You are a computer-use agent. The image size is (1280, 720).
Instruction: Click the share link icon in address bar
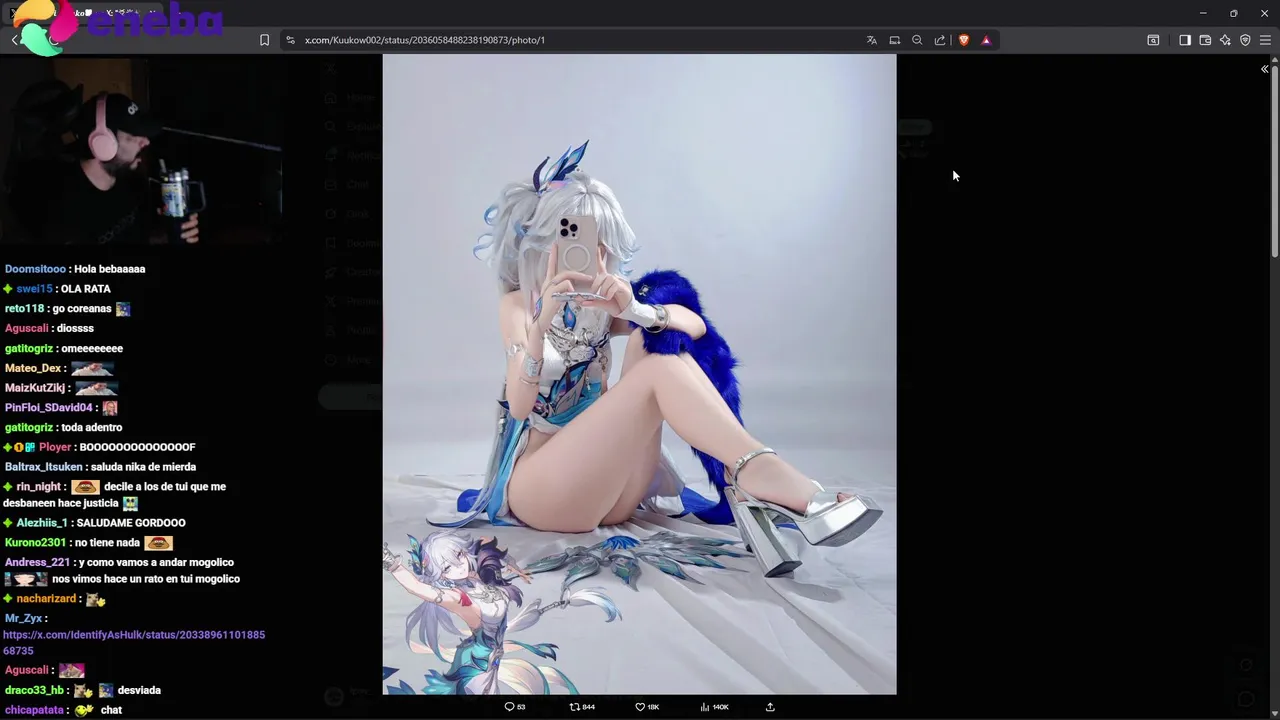[940, 40]
